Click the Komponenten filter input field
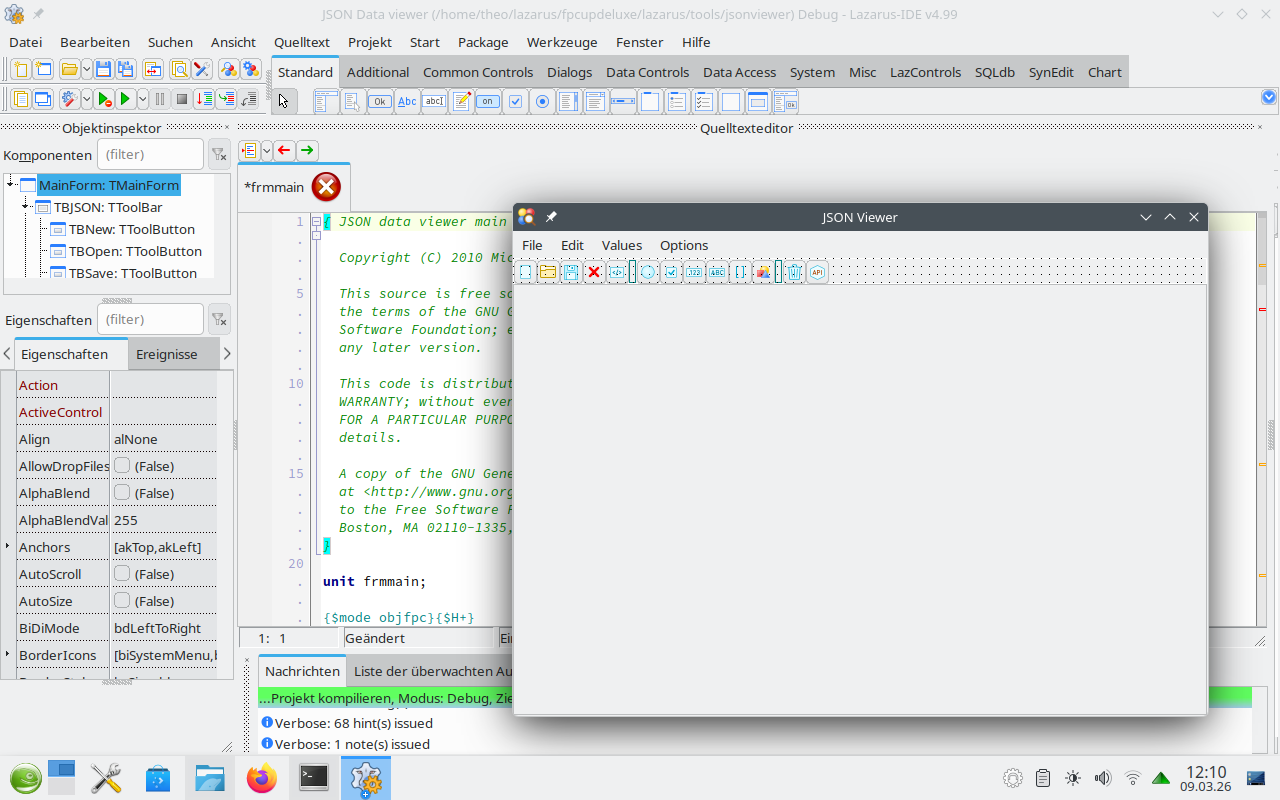 point(150,154)
